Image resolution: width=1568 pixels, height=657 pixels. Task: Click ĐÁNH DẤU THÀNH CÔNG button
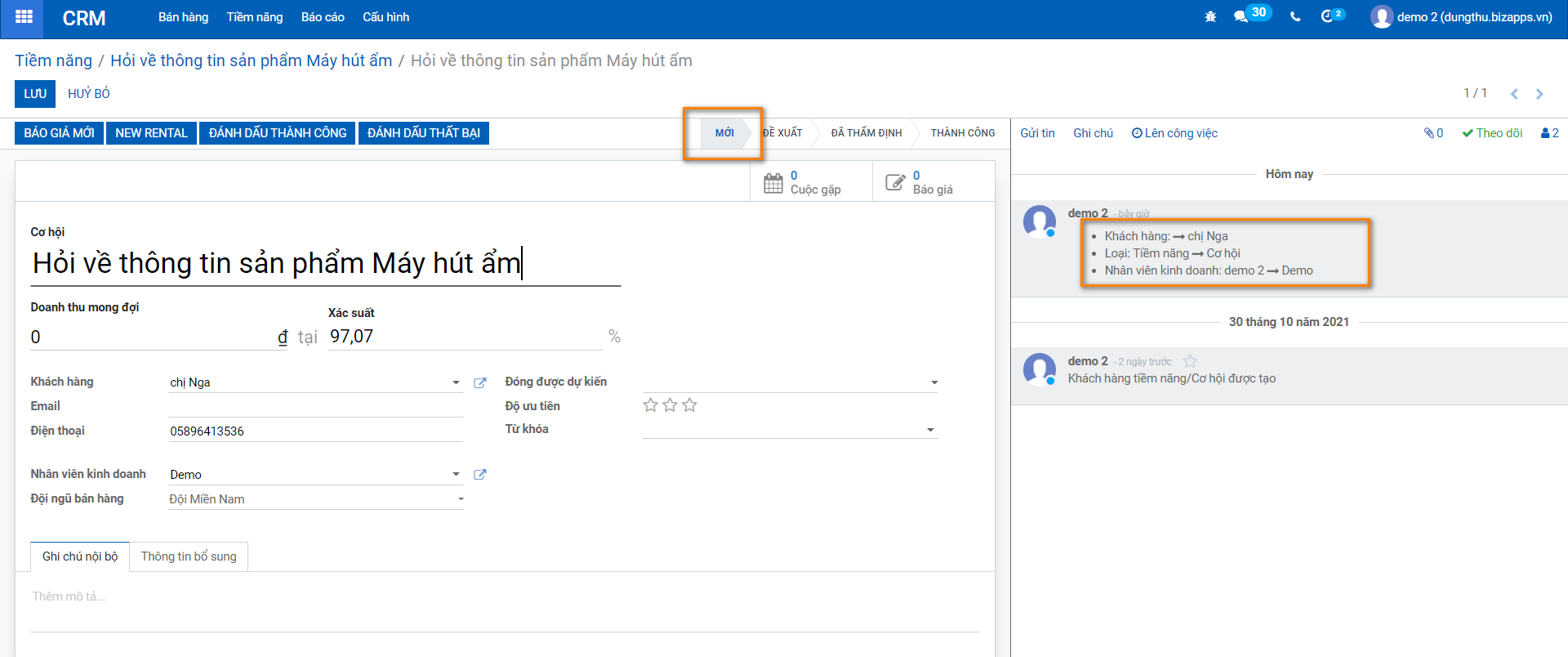point(278,133)
